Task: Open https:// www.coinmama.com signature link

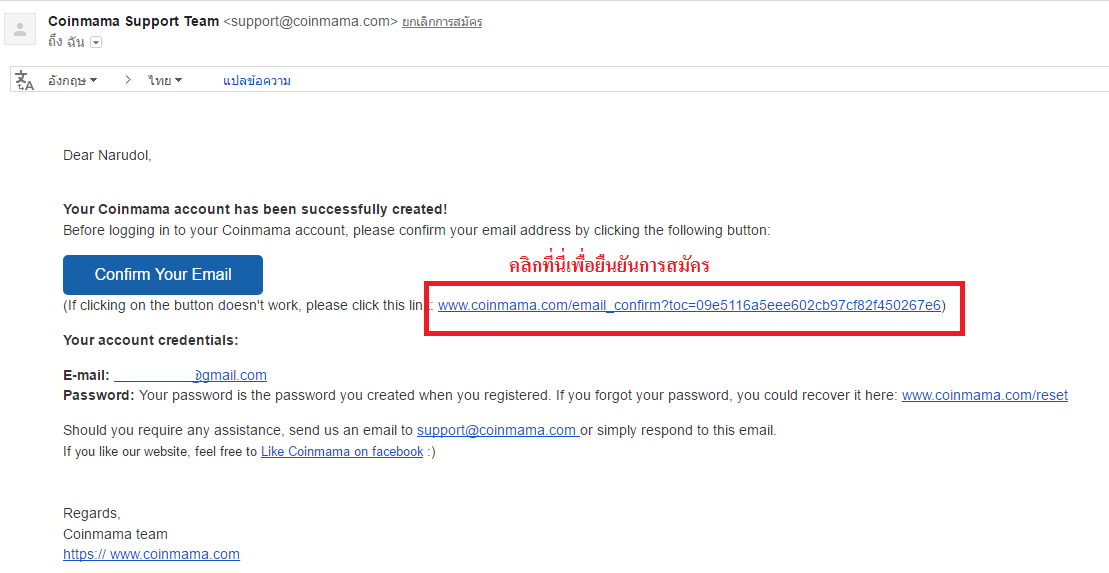Action: click(151, 554)
